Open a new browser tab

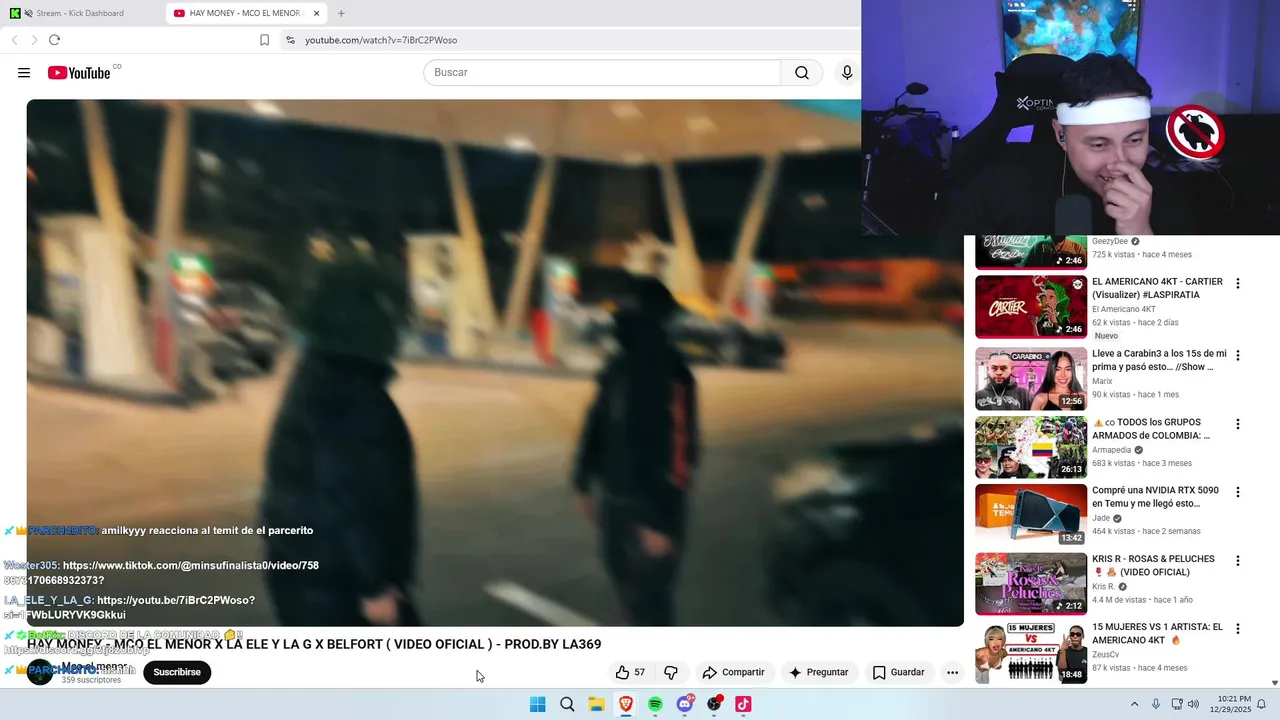pos(341,13)
